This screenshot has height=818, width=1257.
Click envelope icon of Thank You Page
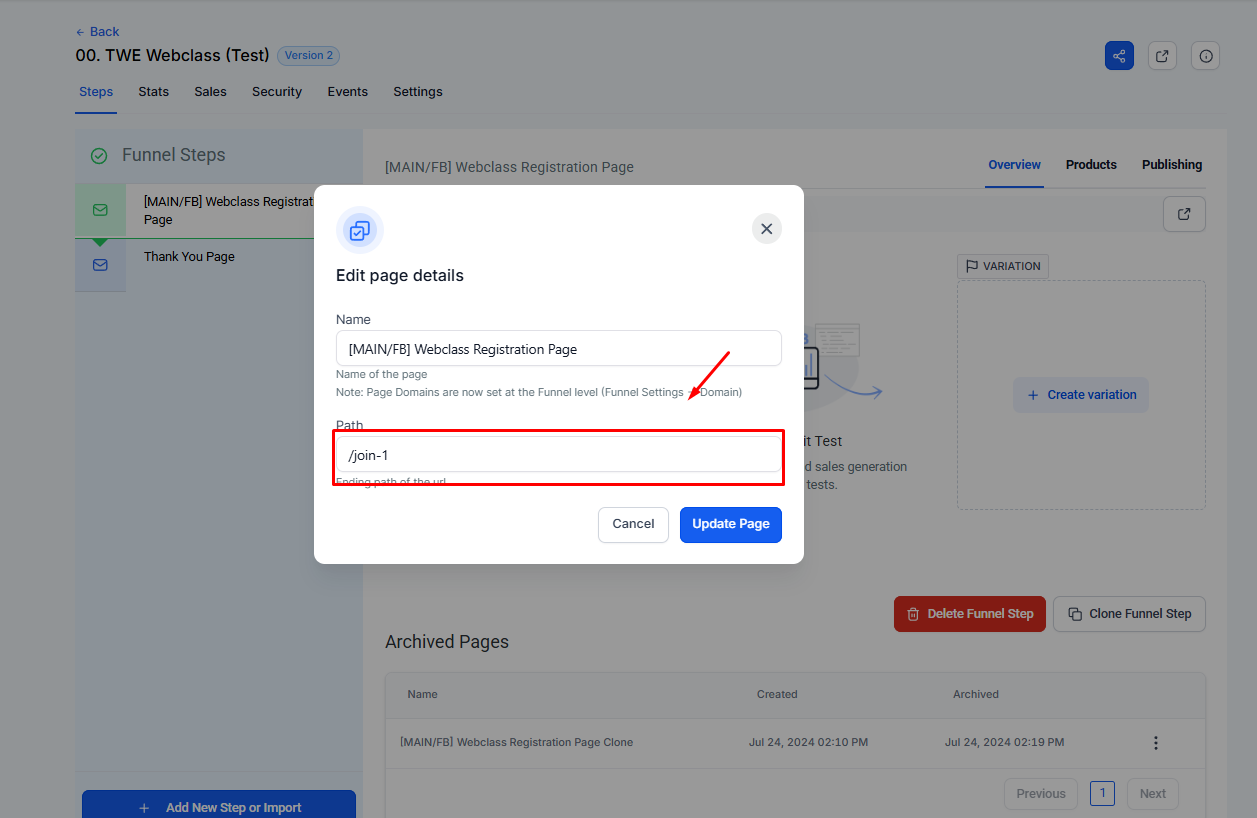tap(100, 265)
